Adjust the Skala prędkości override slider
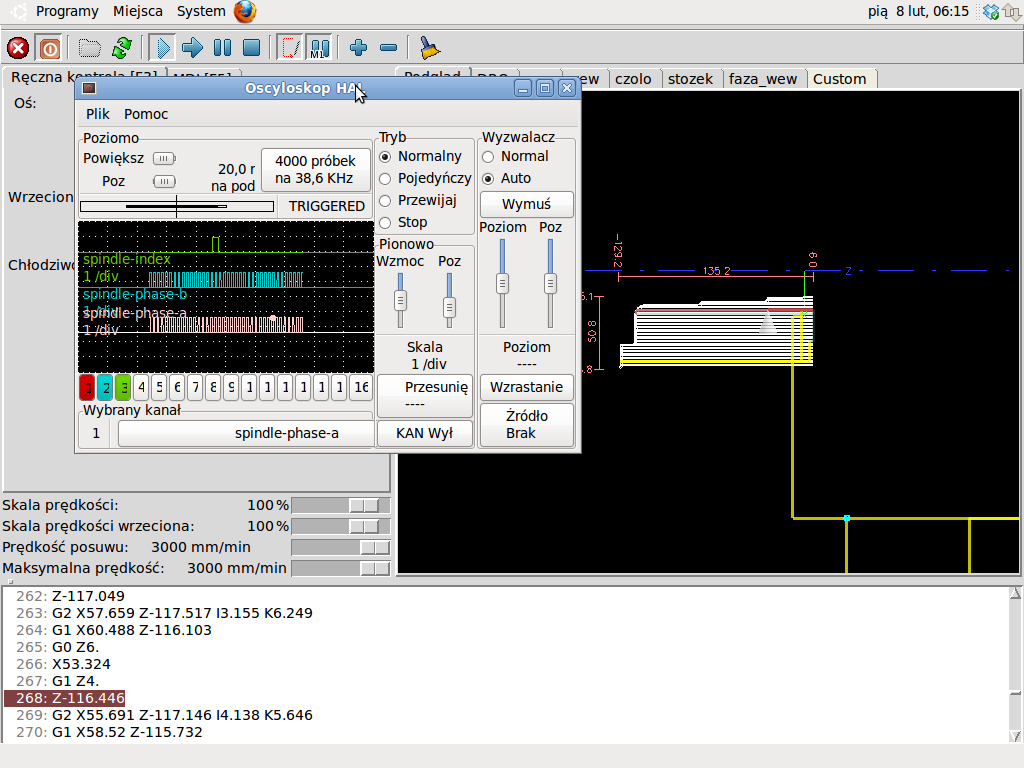Image resolution: width=1024 pixels, height=768 pixels. pyautogui.click(x=341, y=505)
